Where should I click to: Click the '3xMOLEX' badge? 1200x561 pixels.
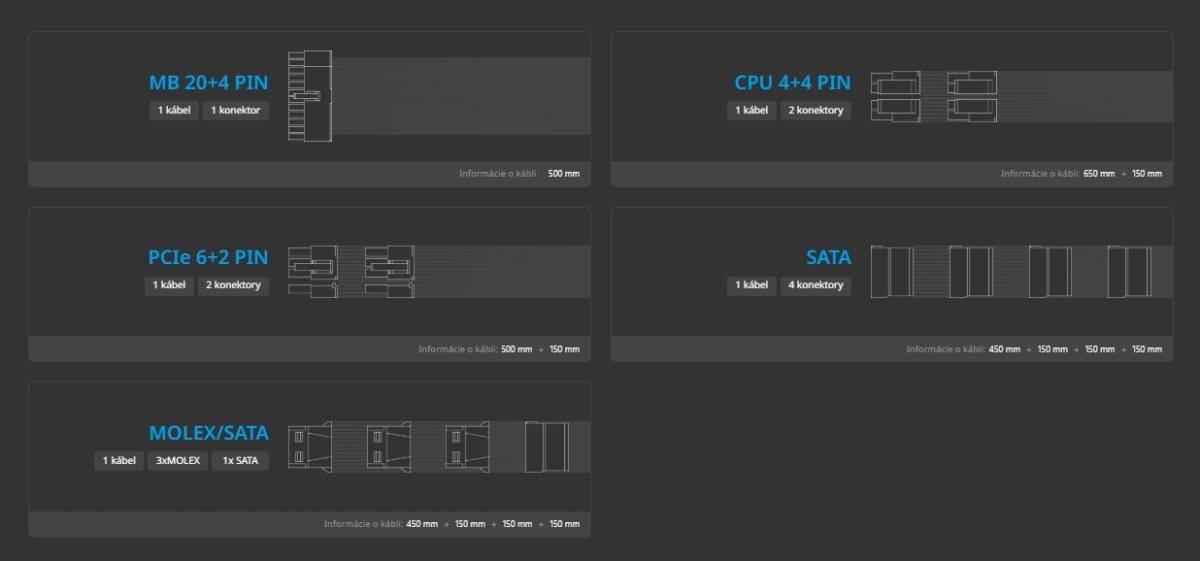[178, 461]
